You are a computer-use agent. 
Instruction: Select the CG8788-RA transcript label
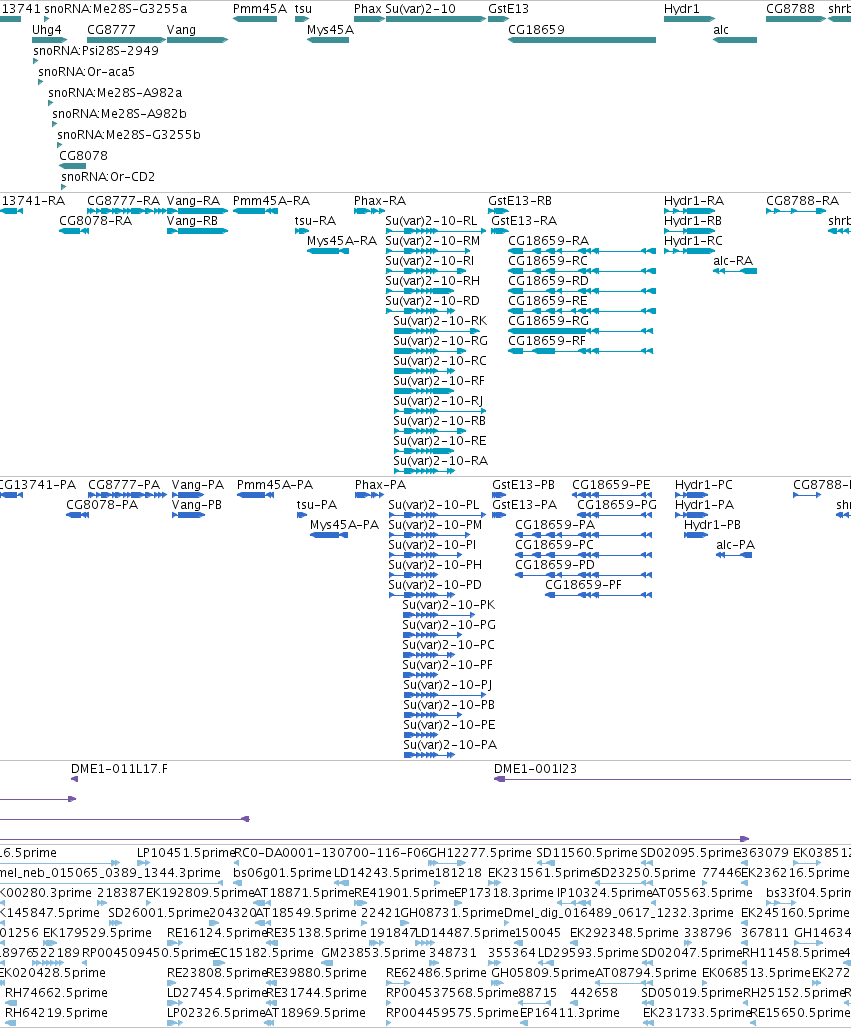pos(802,201)
